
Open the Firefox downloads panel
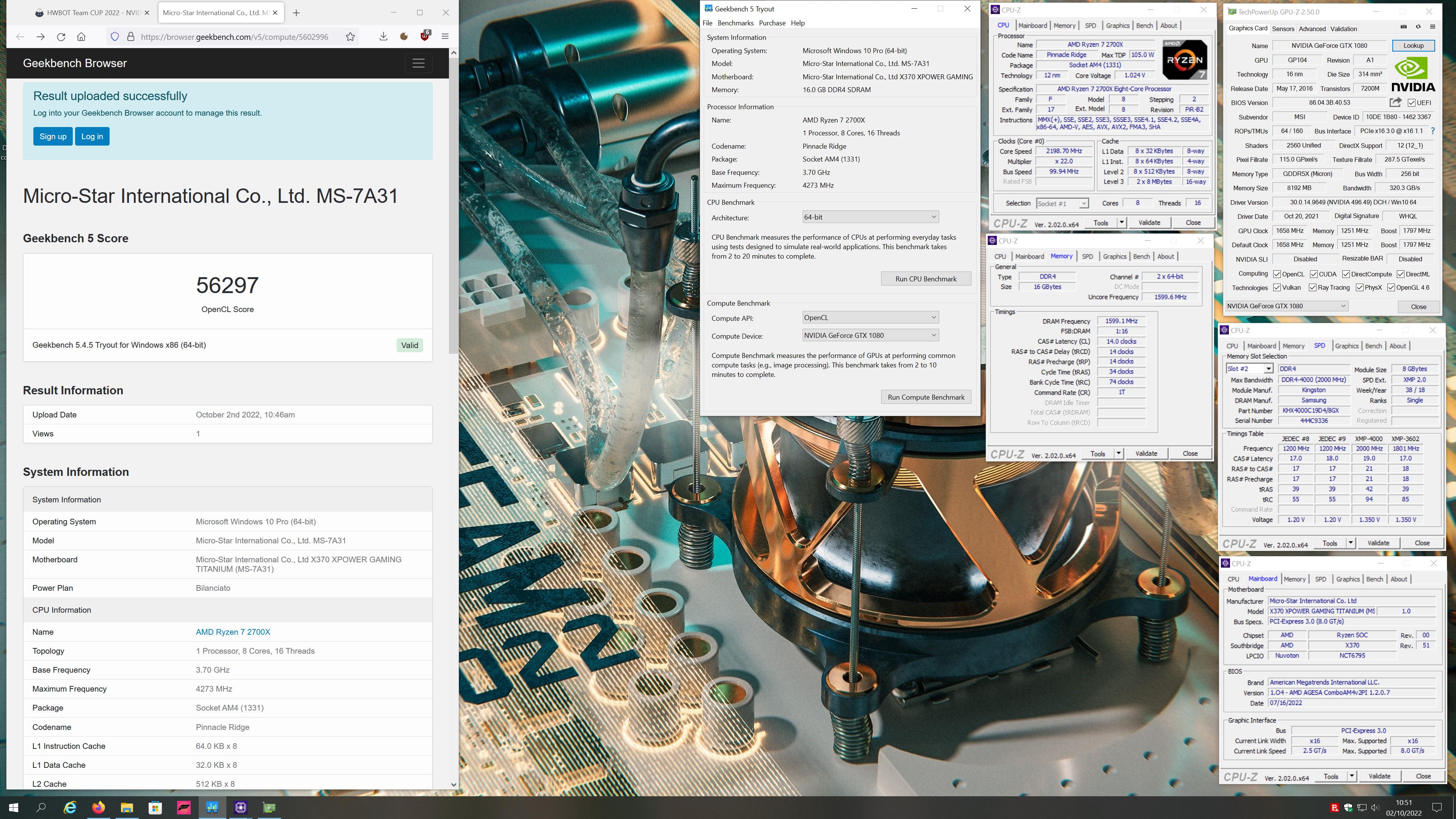[383, 37]
